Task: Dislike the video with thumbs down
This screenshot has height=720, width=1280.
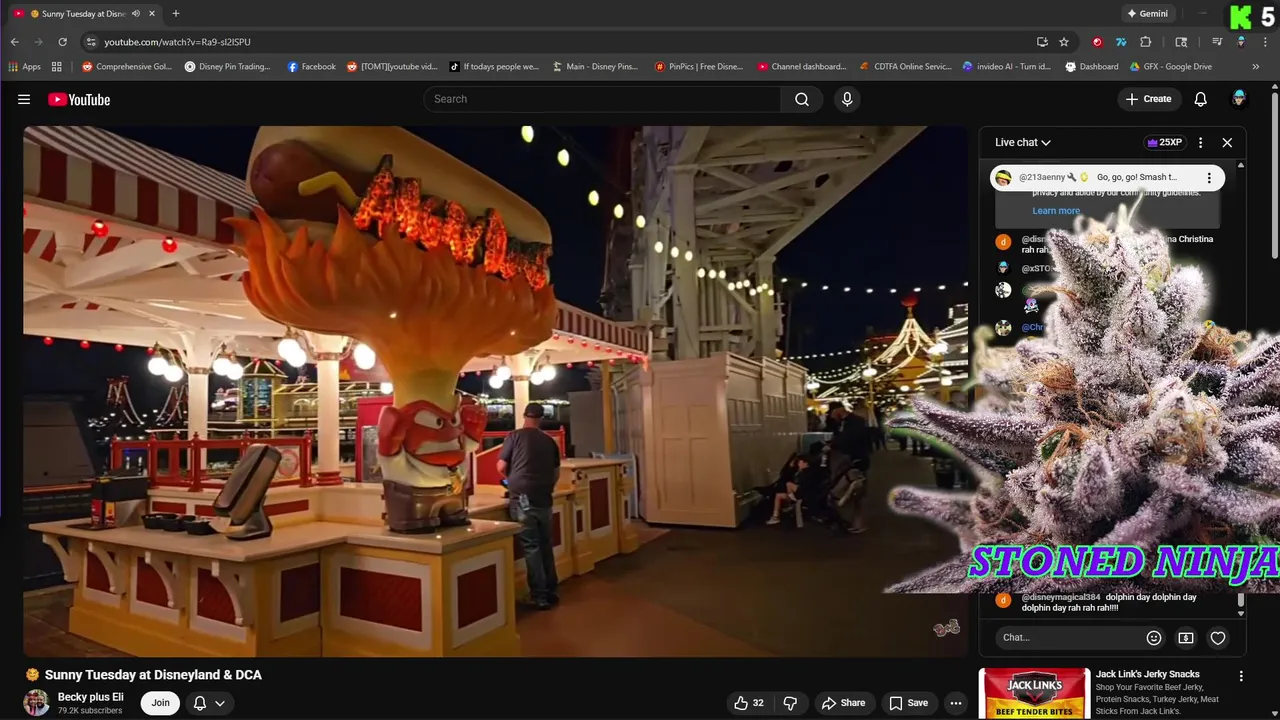Action: [x=790, y=703]
